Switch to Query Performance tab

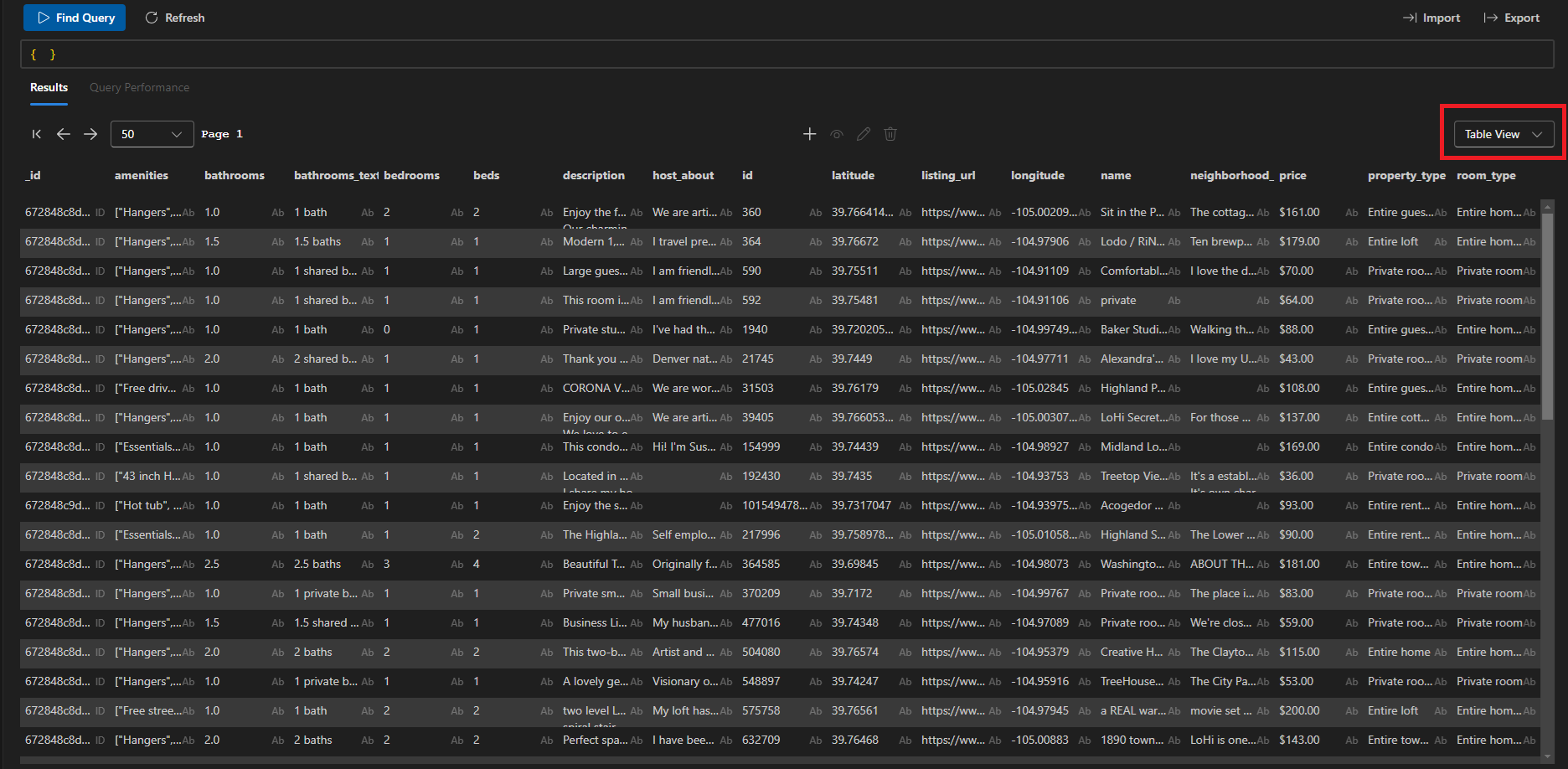pos(139,87)
